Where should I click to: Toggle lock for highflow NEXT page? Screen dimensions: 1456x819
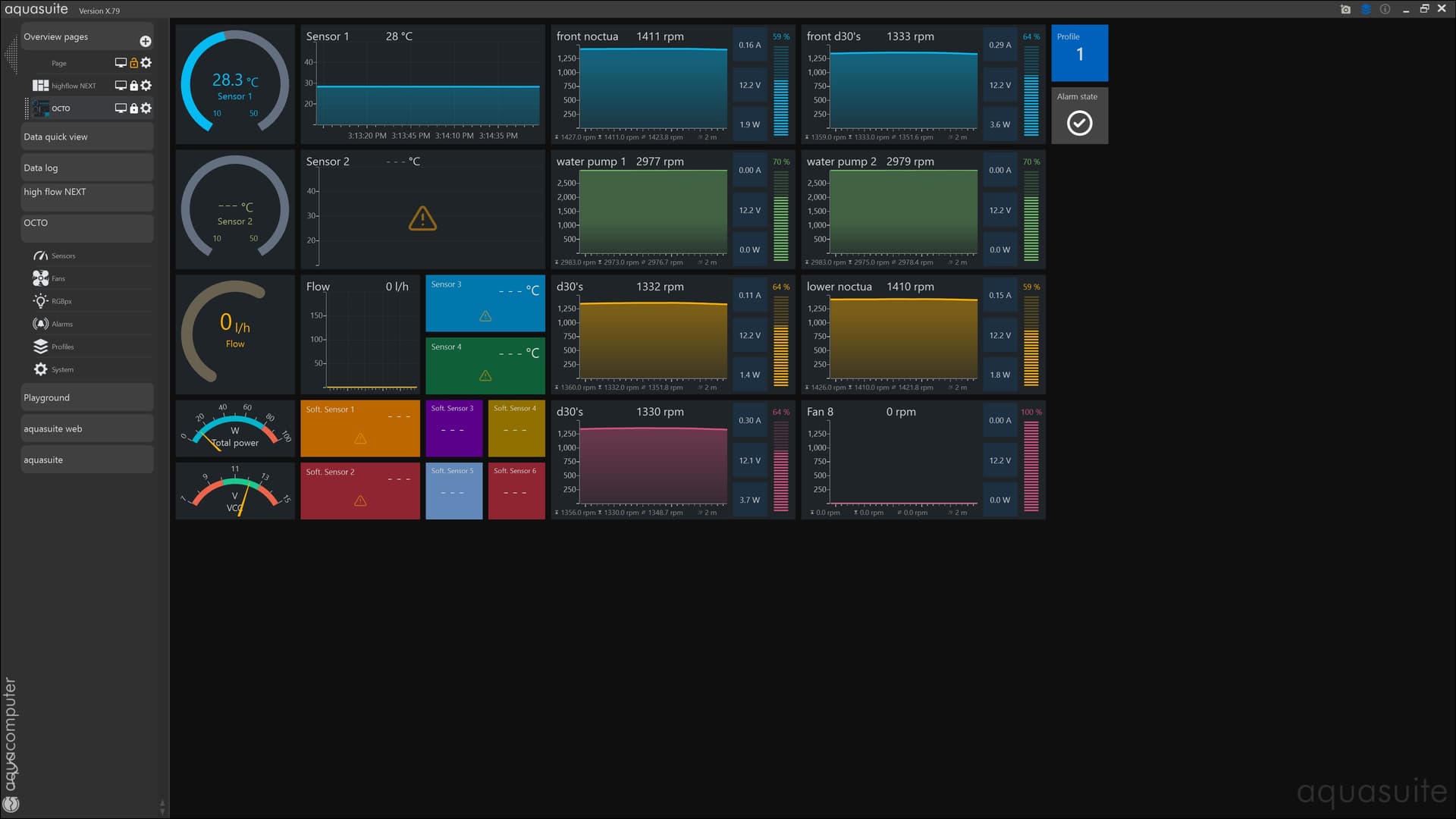tap(134, 86)
